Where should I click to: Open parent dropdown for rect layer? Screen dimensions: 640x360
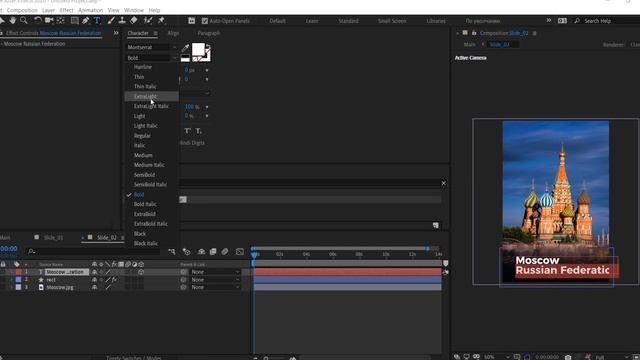pyautogui.click(x=216, y=280)
